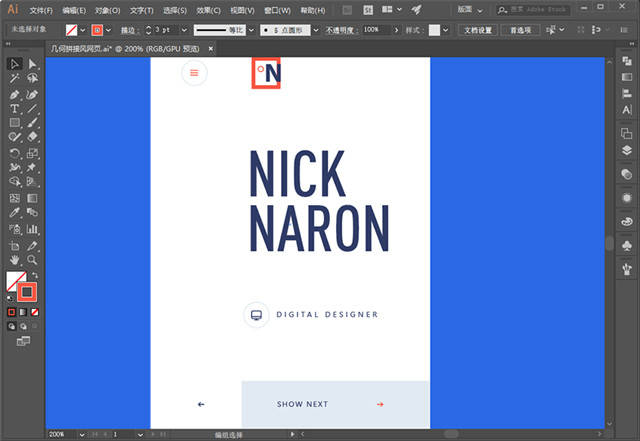640x441 pixels.
Task: Open the 效果(C) menu
Action: point(208,9)
